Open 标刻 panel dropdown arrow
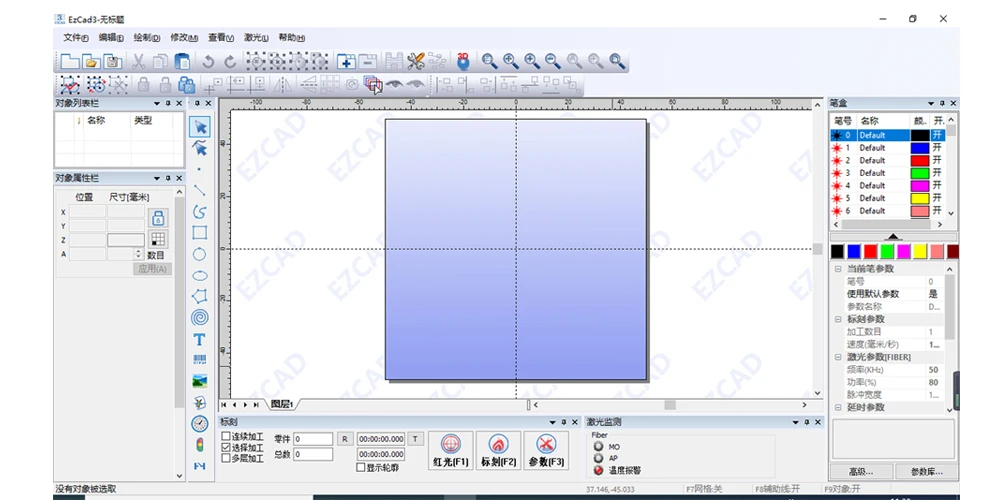This screenshot has height=500, width=1000. coord(552,422)
